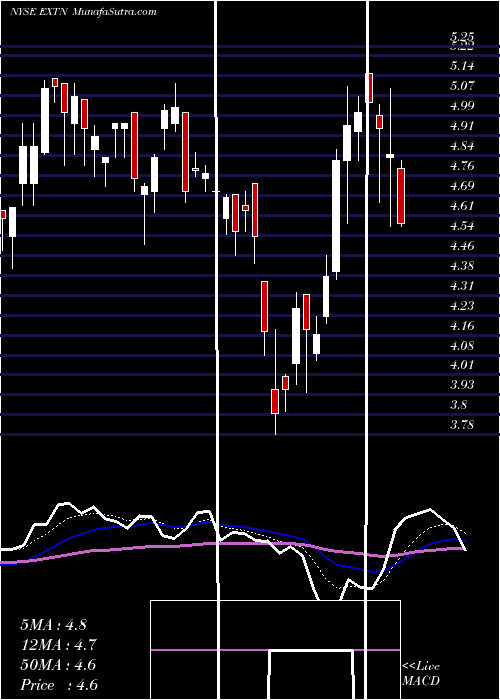The image size is (500, 700).
Task: Select the 5.07 price axis label
Action: point(462,86)
